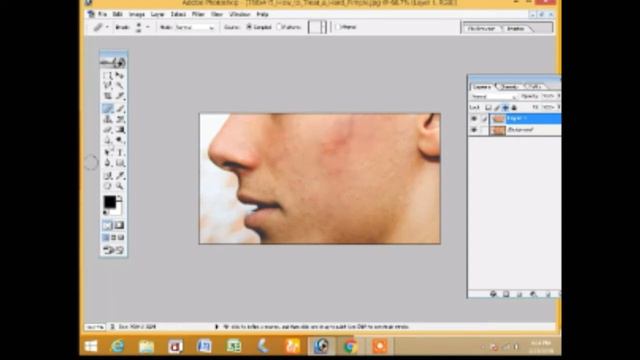Click the zoom percentage field in status bar
This screenshot has width=640, height=360.
(x=95, y=327)
